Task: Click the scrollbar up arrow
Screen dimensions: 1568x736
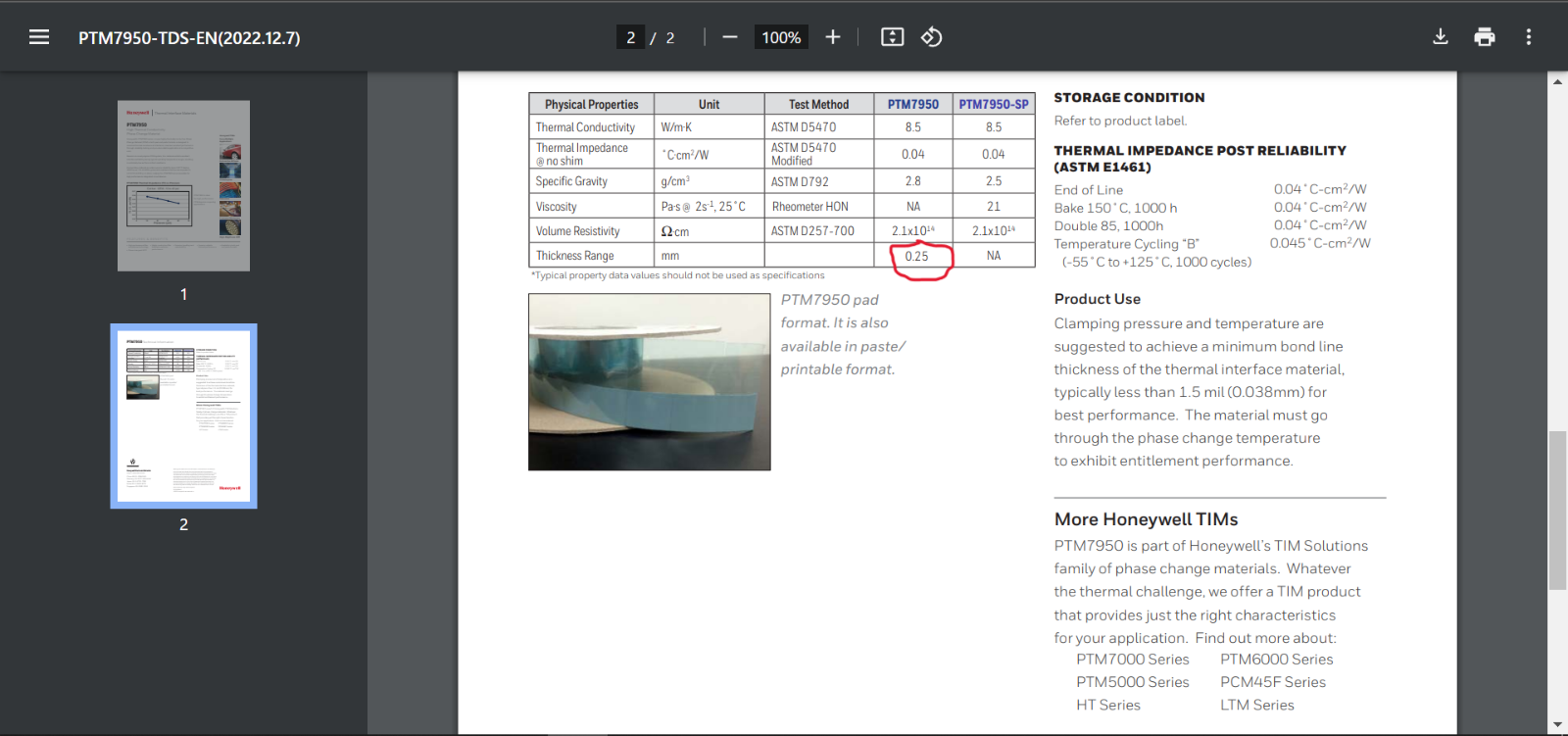Action: 1557,81
